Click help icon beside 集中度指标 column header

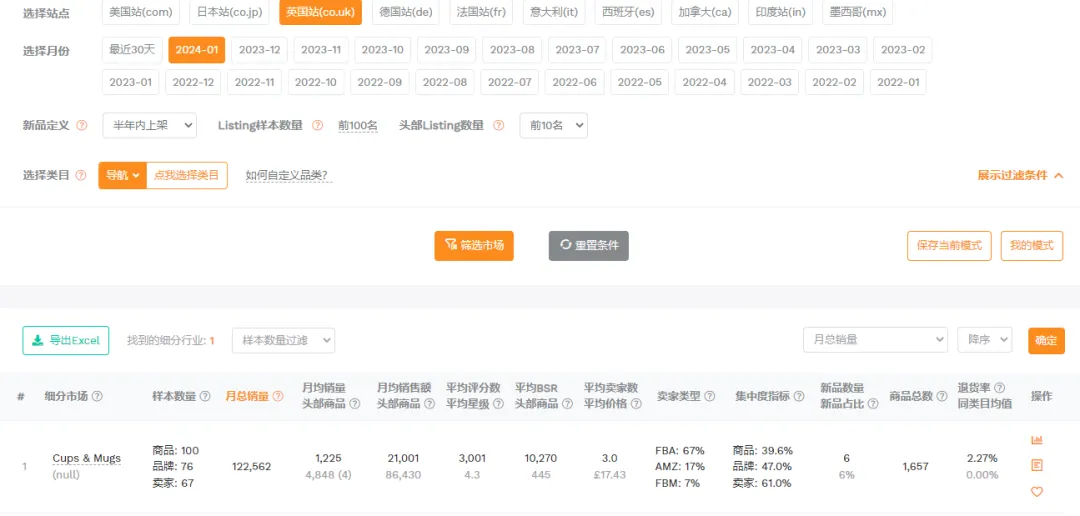tap(798, 396)
